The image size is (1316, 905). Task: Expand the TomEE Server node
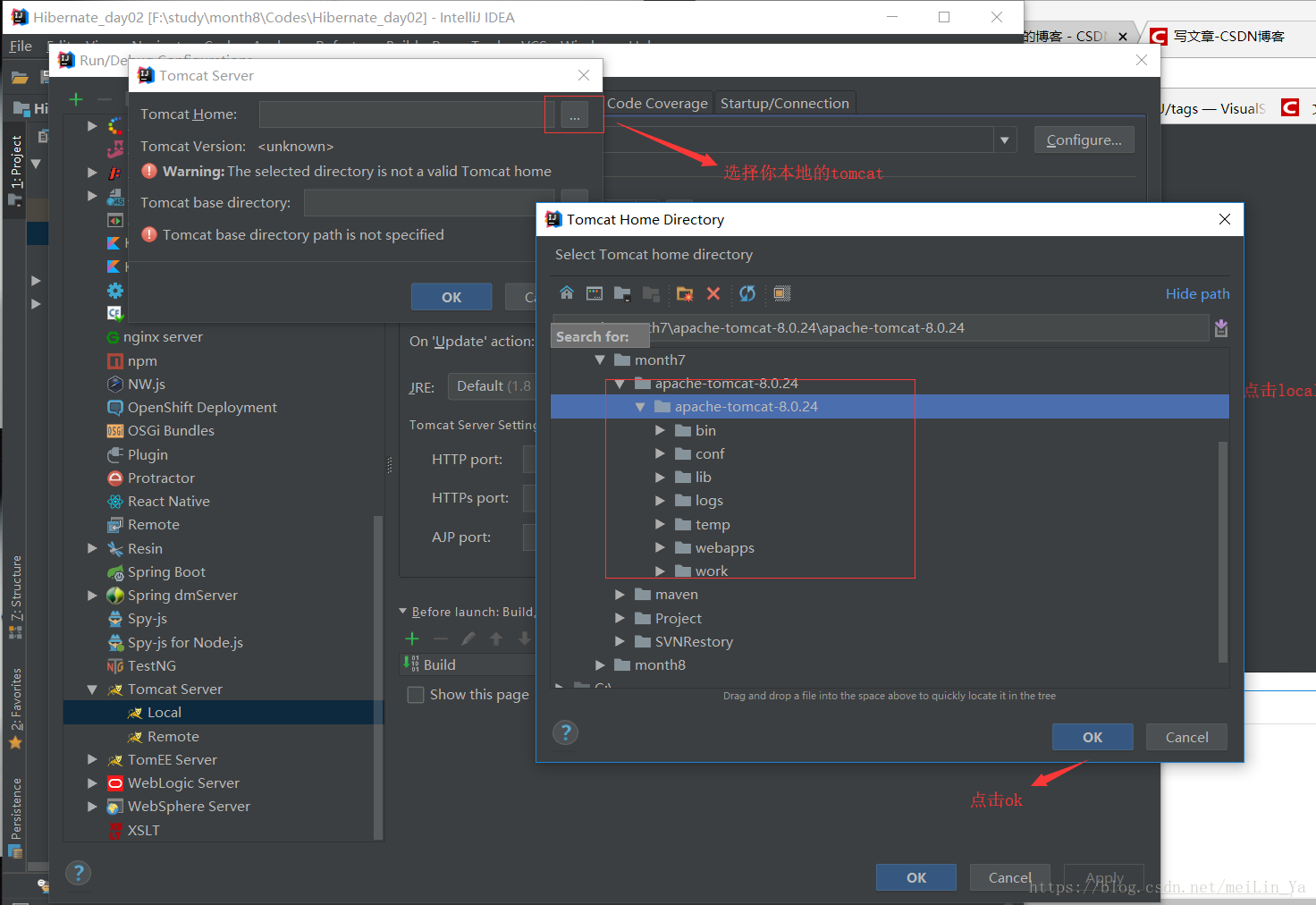pos(92,760)
